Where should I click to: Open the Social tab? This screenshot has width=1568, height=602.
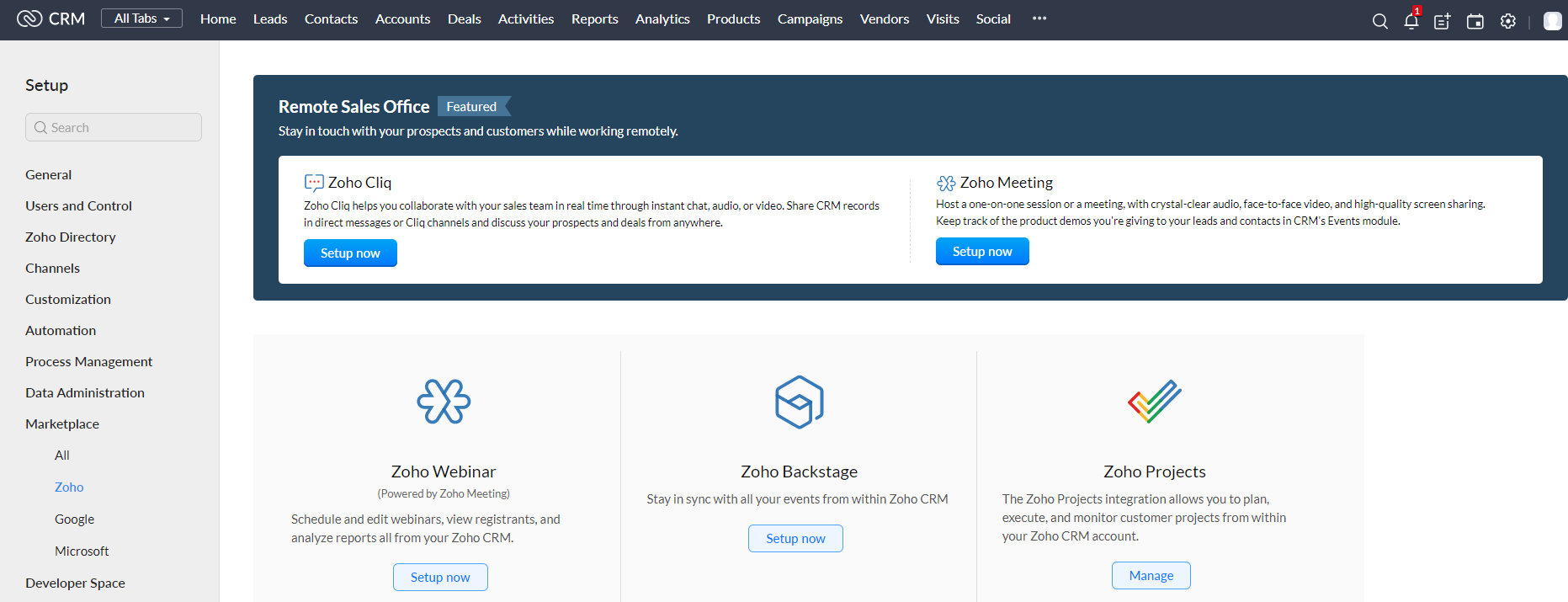(993, 19)
